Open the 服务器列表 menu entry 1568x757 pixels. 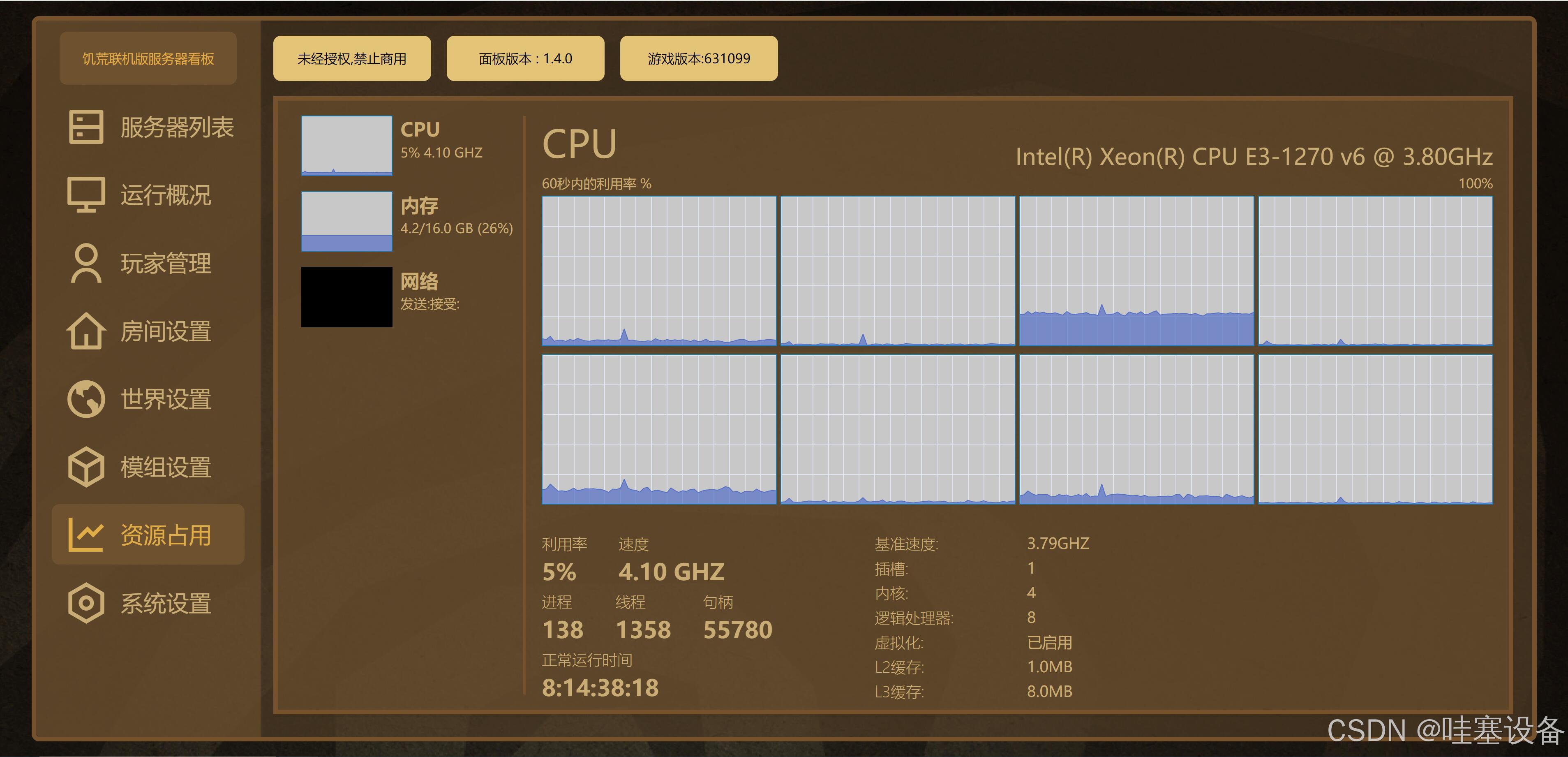(x=176, y=127)
